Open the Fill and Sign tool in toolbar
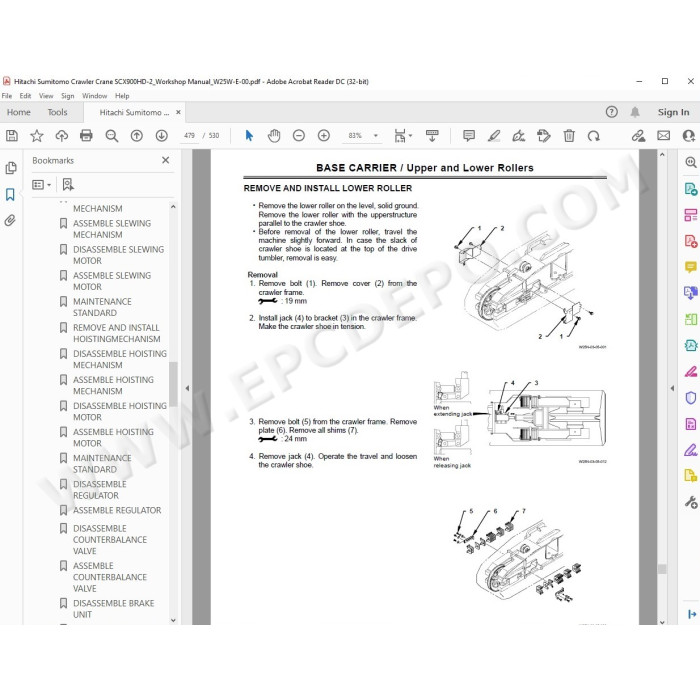The height and width of the screenshot is (700, 700). pos(519,136)
